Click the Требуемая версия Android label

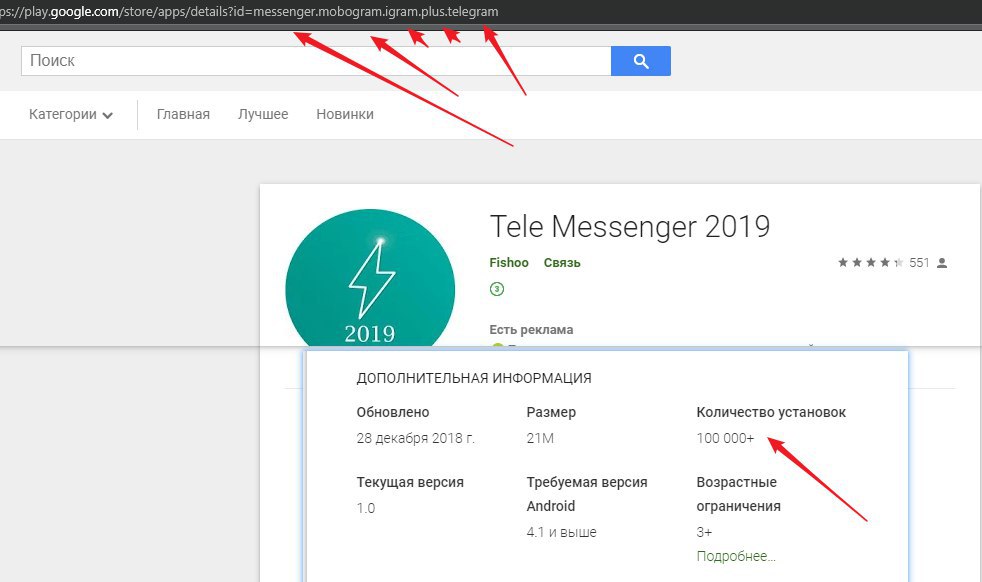(587, 494)
